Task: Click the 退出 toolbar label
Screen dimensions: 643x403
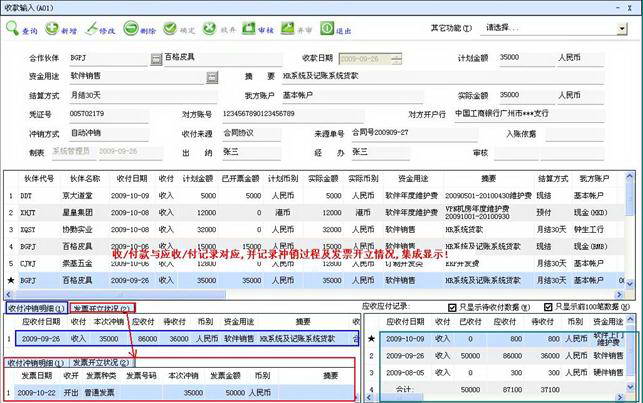Action: pyautogui.click(x=344, y=31)
